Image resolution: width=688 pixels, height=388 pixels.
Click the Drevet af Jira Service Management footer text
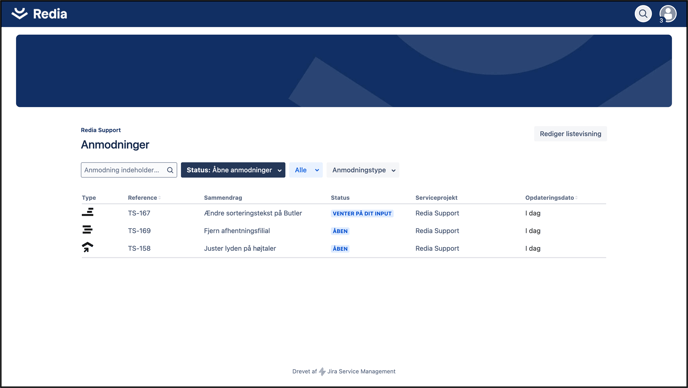point(344,371)
